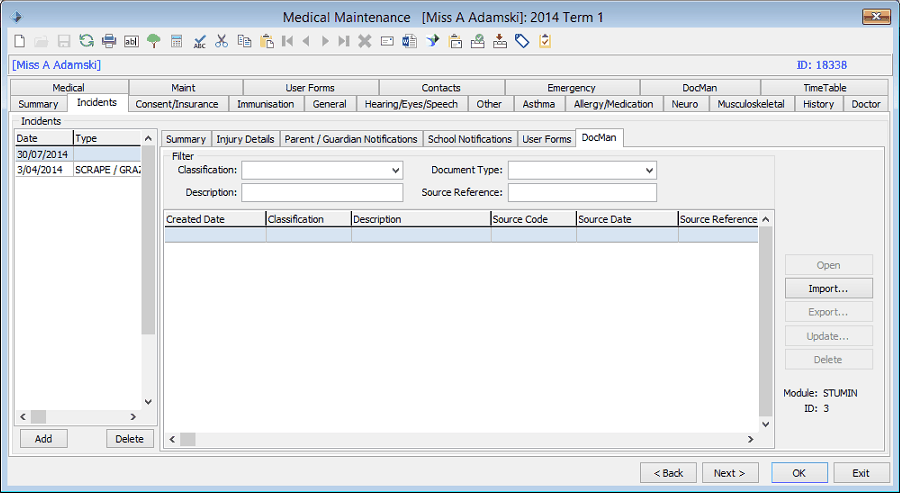The height and width of the screenshot is (493, 900).
Task: Open the Classification filter dropdown
Action: [x=395, y=170]
